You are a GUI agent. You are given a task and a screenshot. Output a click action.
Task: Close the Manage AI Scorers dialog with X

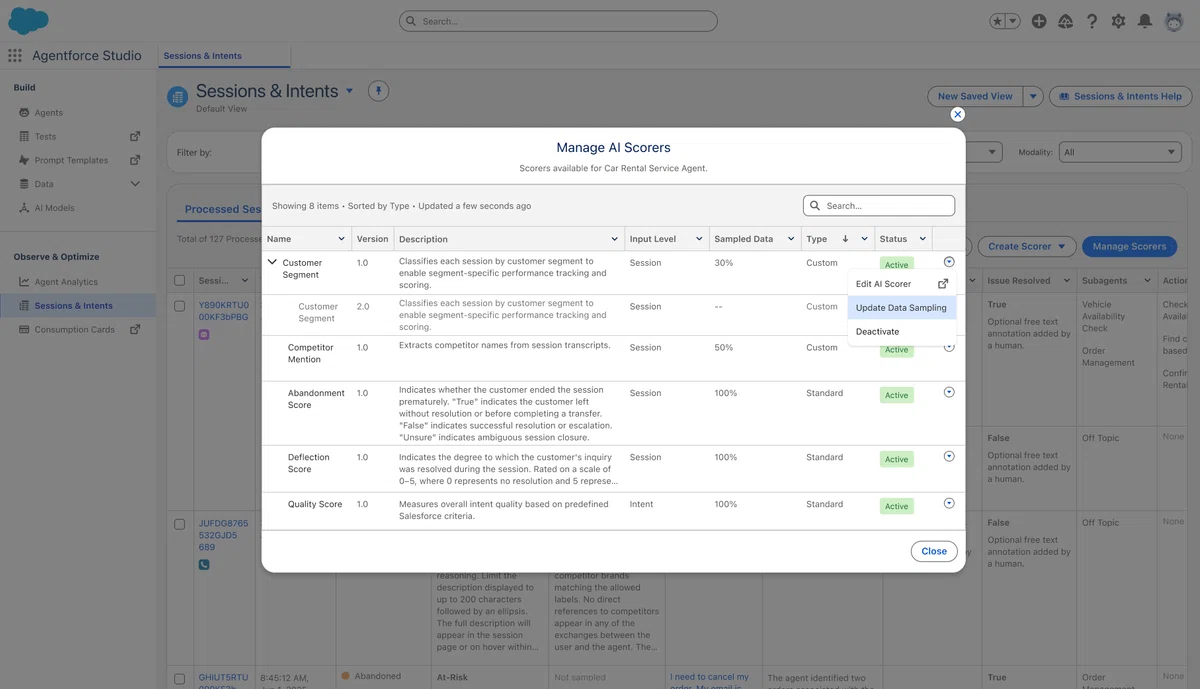coord(957,115)
